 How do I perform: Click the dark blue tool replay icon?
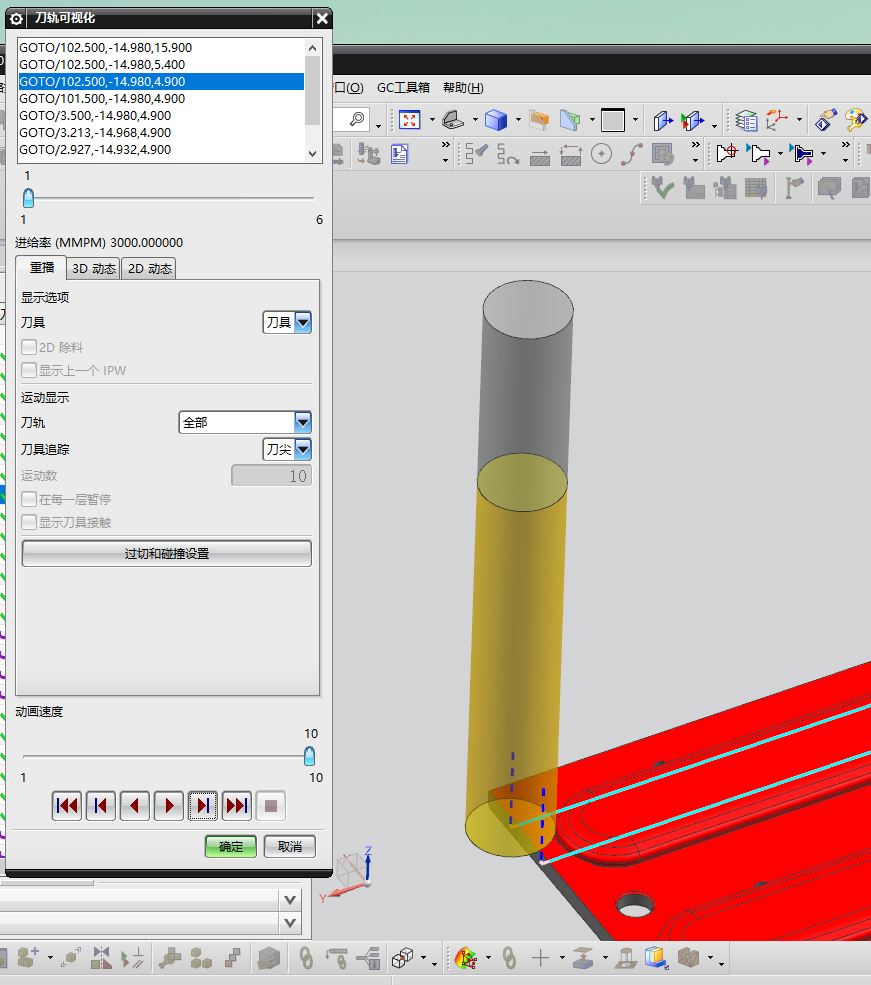point(803,154)
